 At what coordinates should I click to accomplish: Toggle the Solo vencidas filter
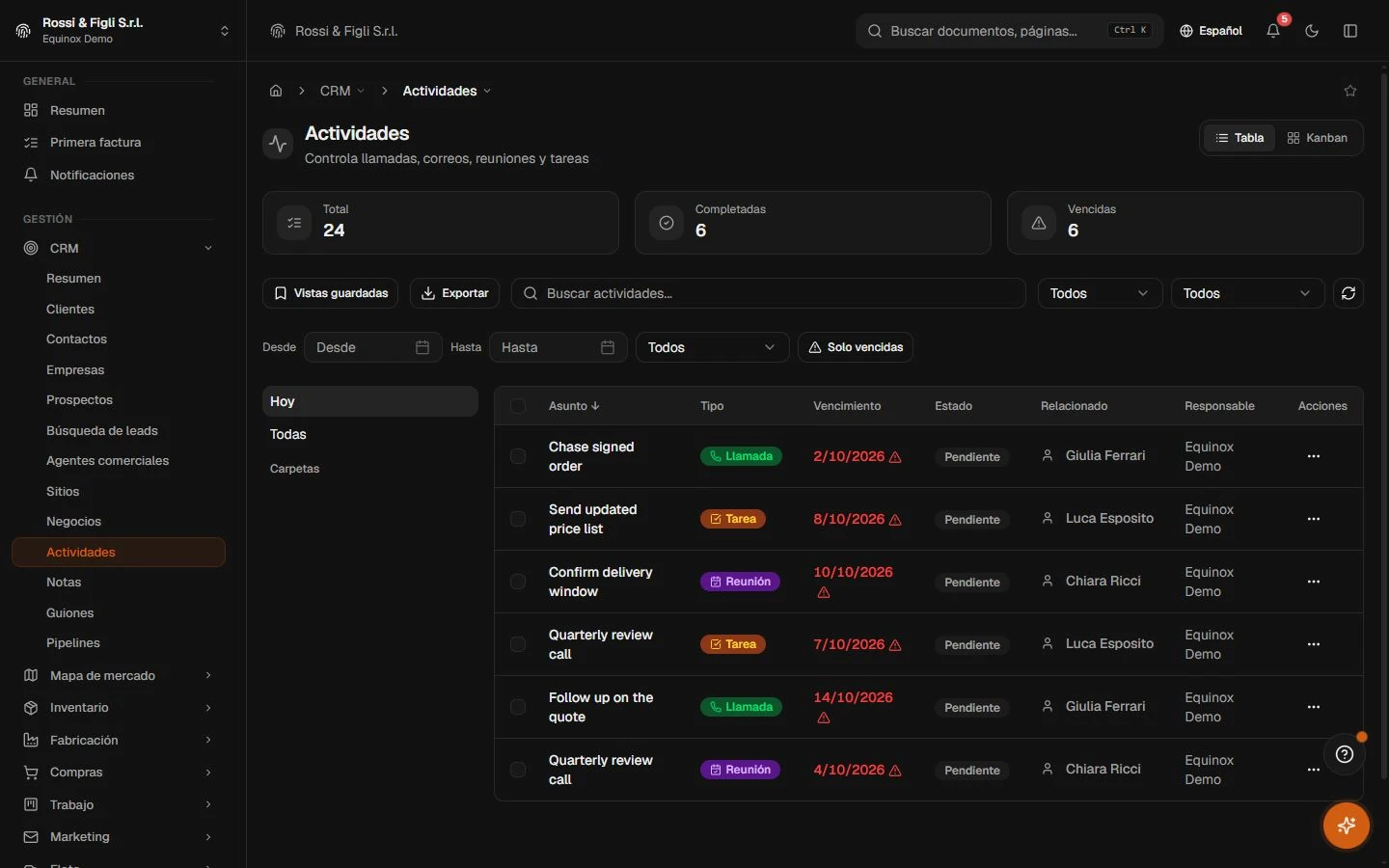(856, 347)
